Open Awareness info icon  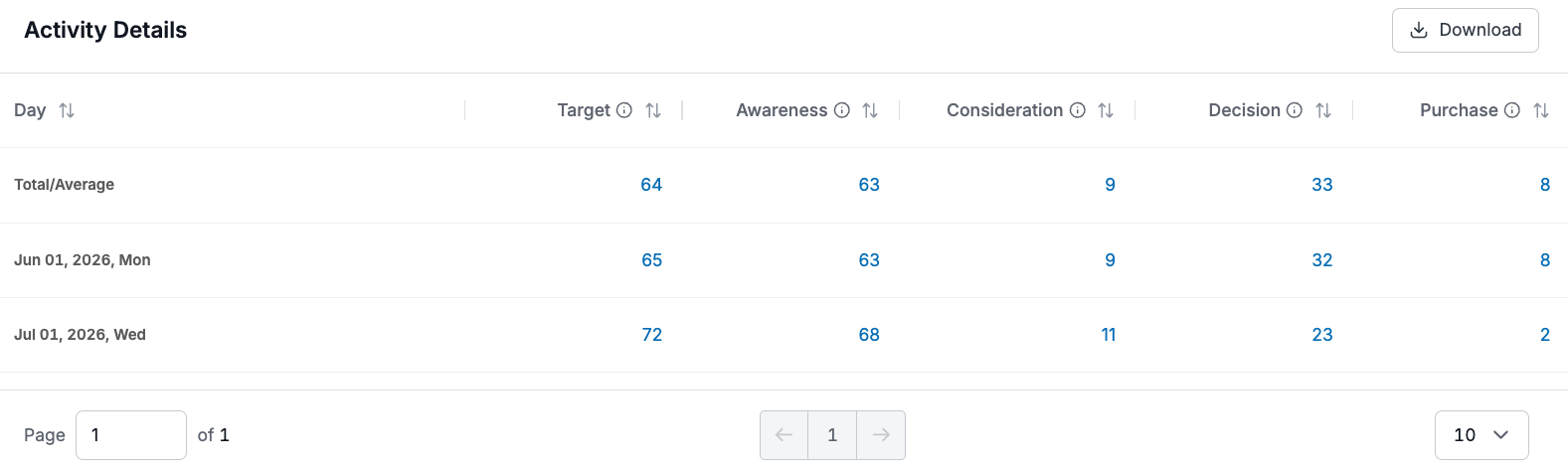[x=842, y=110]
